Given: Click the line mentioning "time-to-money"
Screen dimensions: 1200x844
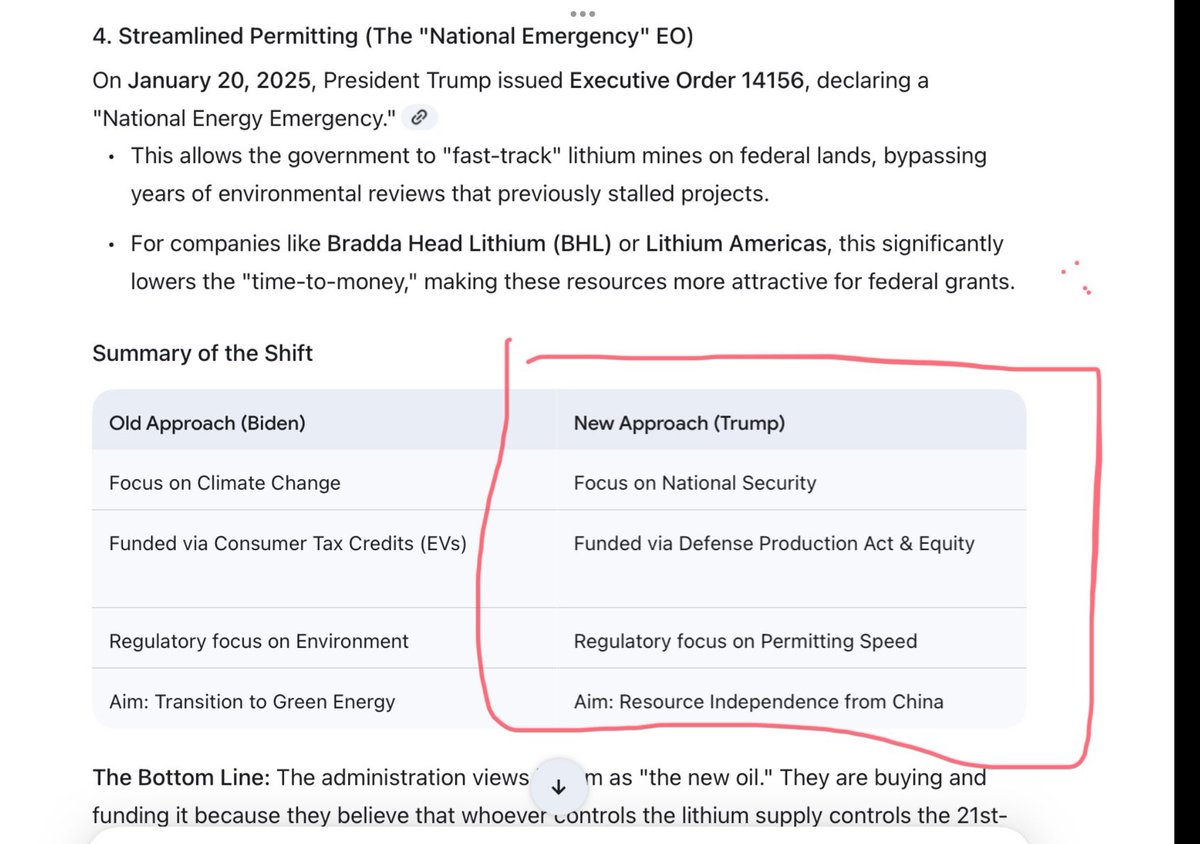Looking at the screenshot, I should (573, 282).
